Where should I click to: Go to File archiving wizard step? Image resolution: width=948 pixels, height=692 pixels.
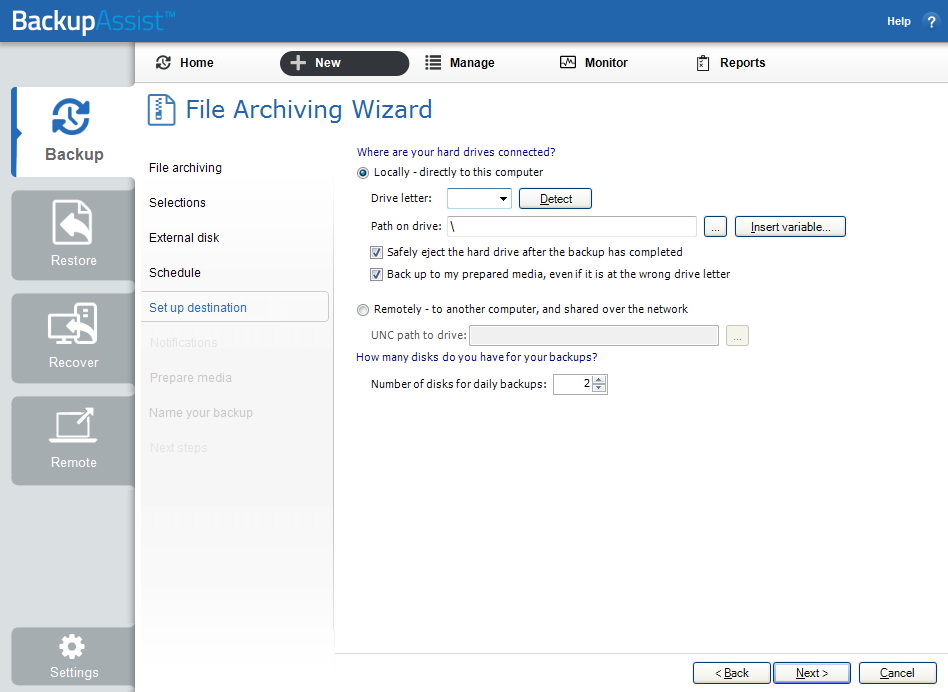click(x=186, y=168)
